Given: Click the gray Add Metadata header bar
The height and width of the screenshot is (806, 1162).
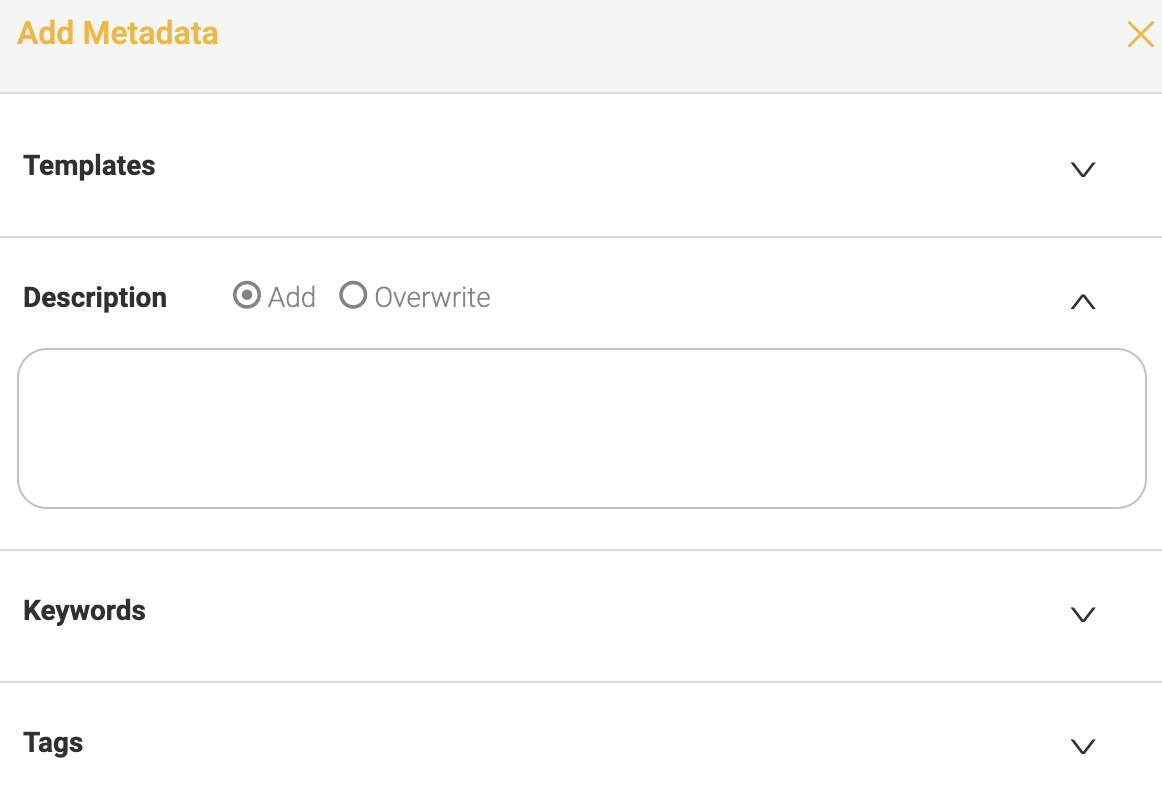Looking at the screenshot, I should (x=667, y=46).
